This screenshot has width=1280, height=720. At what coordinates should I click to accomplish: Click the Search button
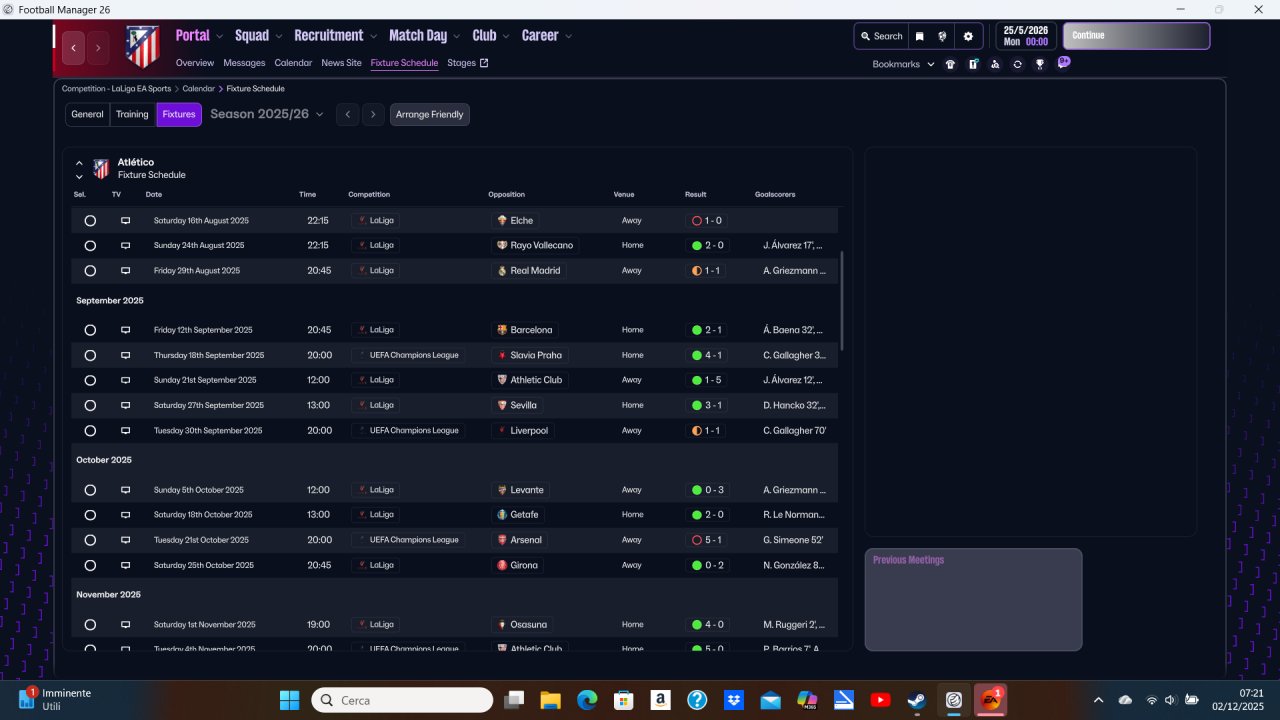pyautogui.click(x=881, y=36)
